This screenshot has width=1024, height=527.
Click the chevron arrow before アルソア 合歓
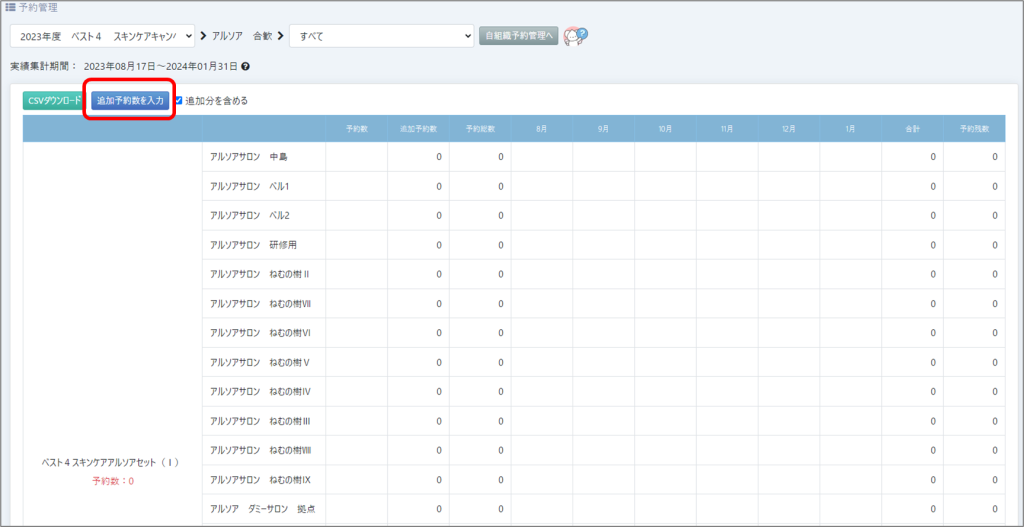pos(204,36)
